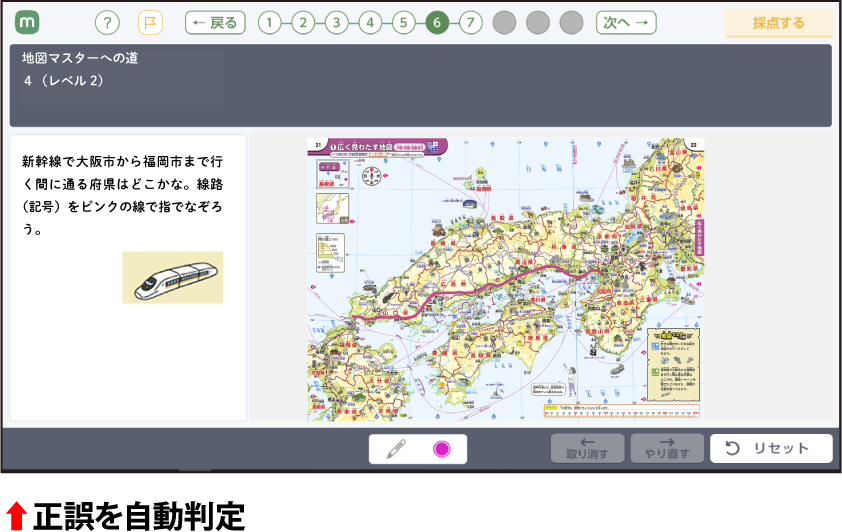The width and height of the screenshot is (842, 532).
Task: Select the active step 6 circle
Action: 437,23
